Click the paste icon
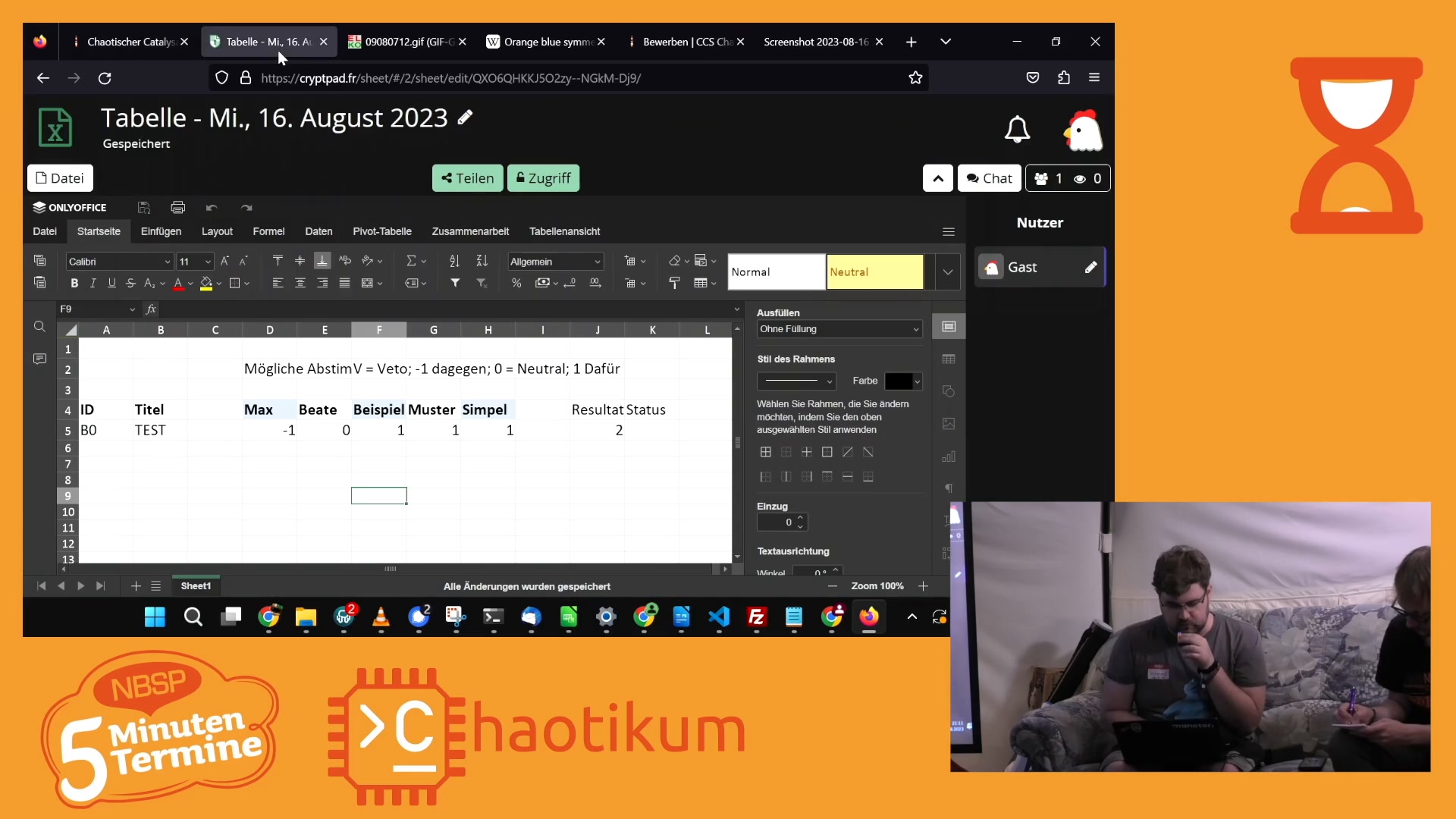The height and width of the screenshot is (819, 1456). point(39,283)
